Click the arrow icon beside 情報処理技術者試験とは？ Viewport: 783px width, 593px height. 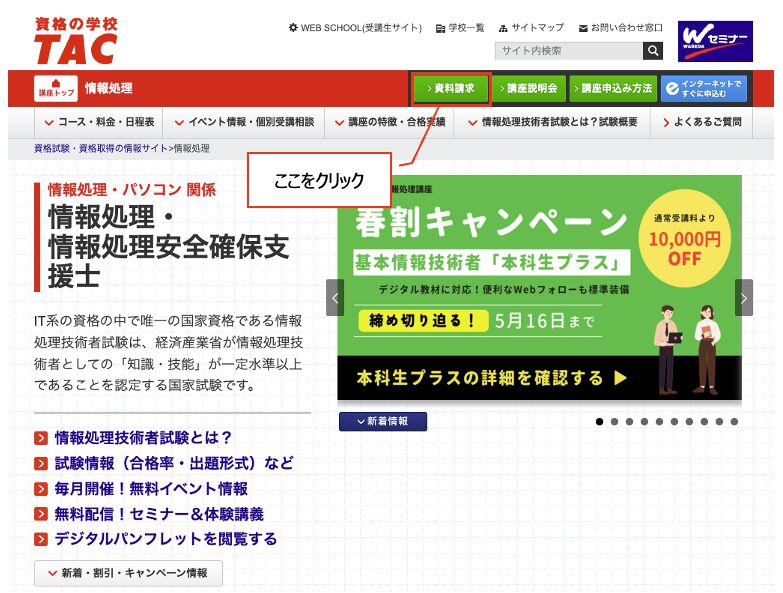41,438
